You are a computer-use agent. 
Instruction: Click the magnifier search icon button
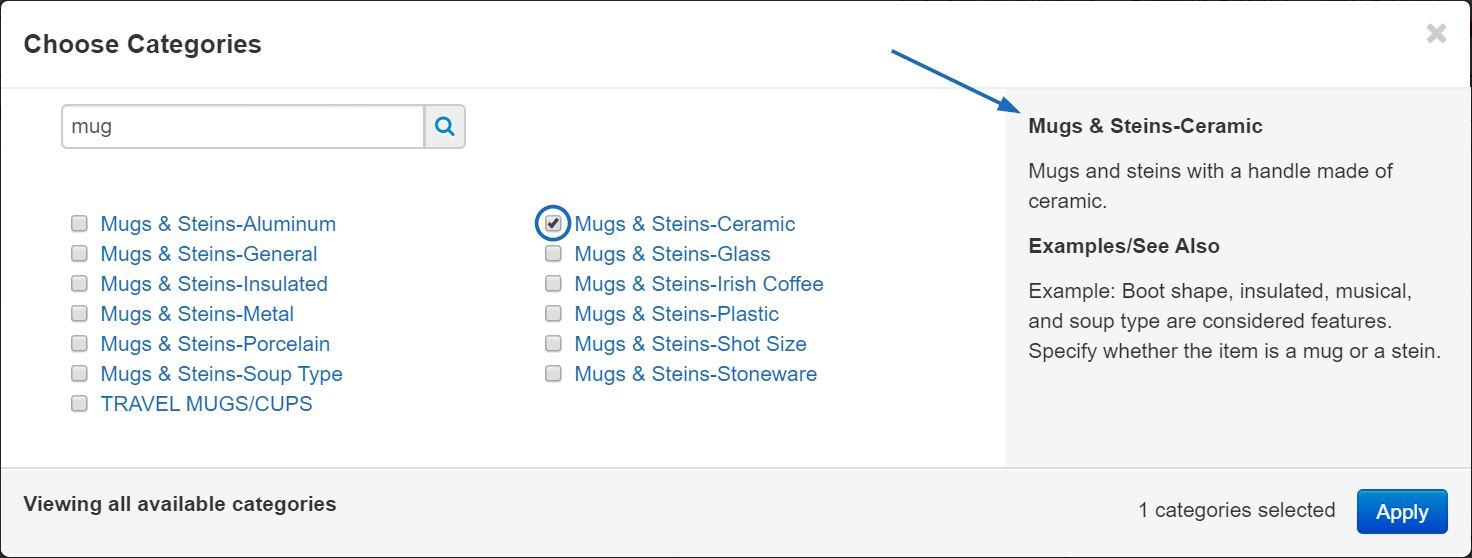point(445,127)
